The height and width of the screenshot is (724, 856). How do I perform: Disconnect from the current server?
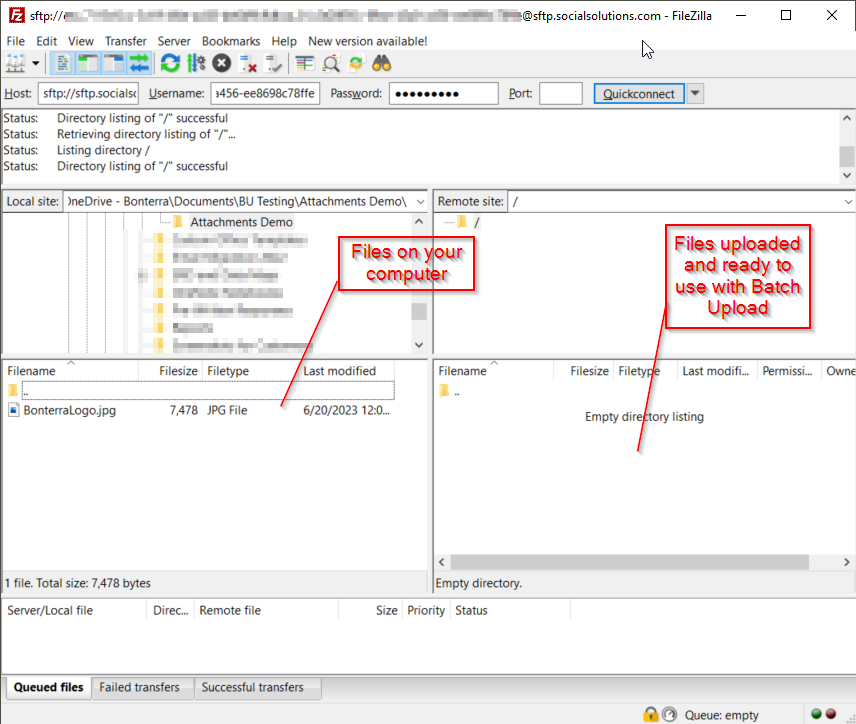(248, 64)
